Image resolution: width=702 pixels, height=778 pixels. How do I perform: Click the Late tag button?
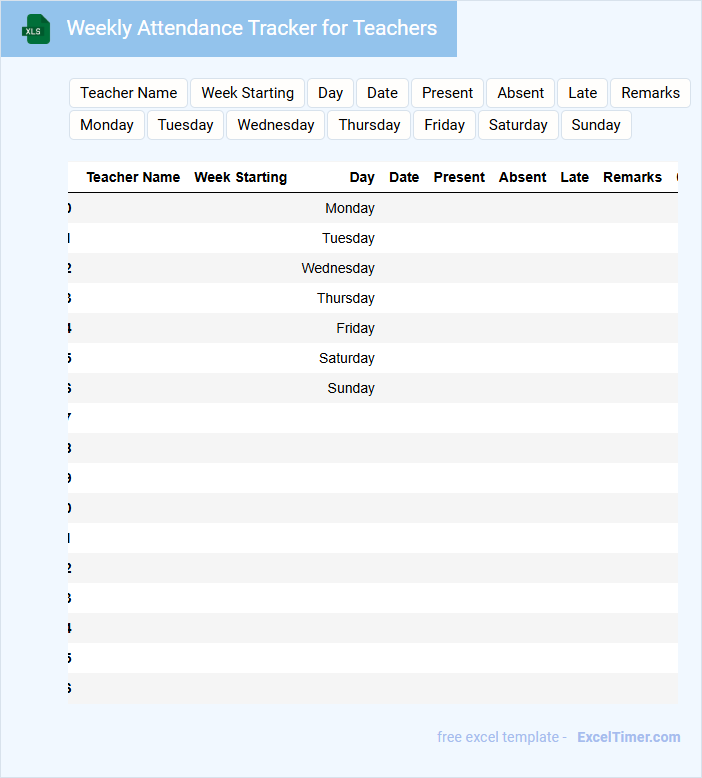pyautogui.click(x=582, y=93)
